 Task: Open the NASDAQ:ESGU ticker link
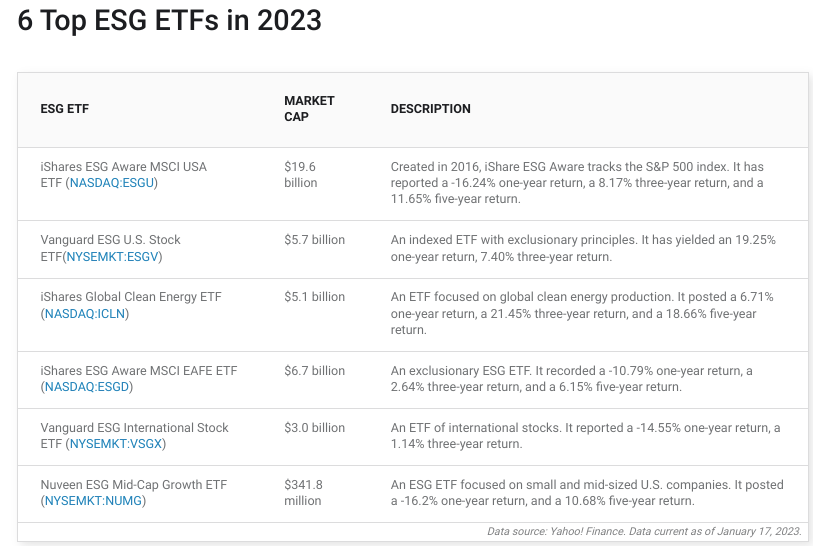pyautogui.click(x=113, y=183)
